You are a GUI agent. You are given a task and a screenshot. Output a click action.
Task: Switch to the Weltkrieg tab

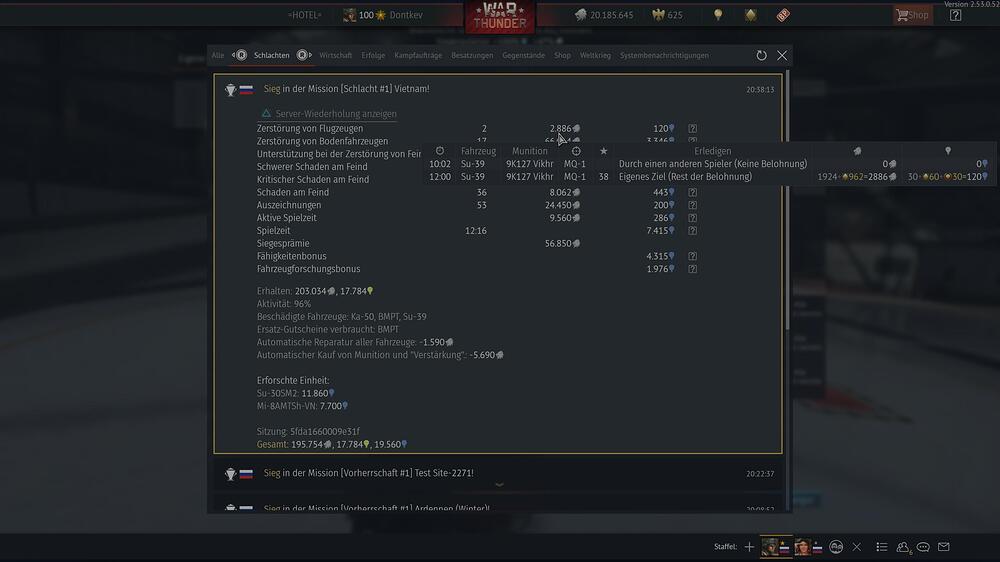[595, 55]
